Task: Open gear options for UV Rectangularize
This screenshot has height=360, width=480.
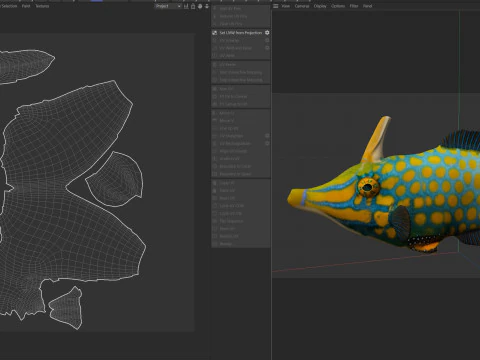Action: [x=267, y=143]
